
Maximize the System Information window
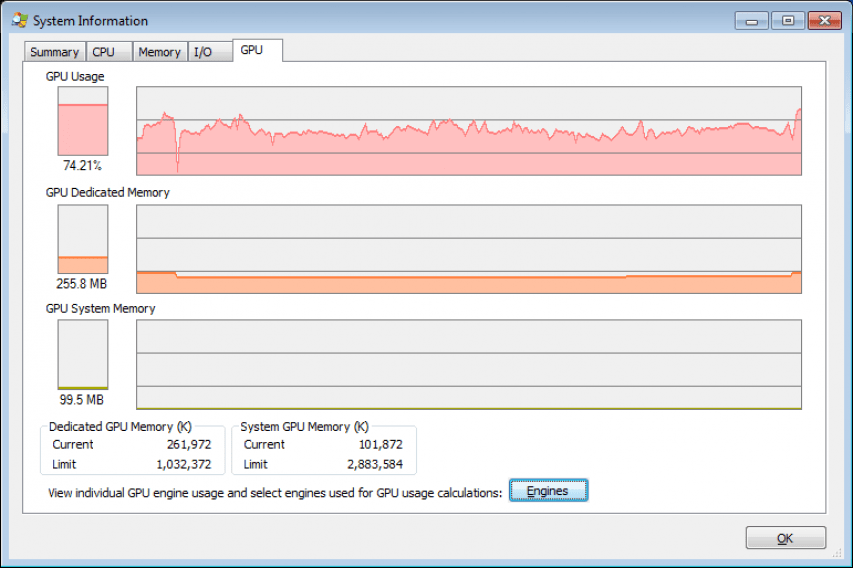pos(788,21)
